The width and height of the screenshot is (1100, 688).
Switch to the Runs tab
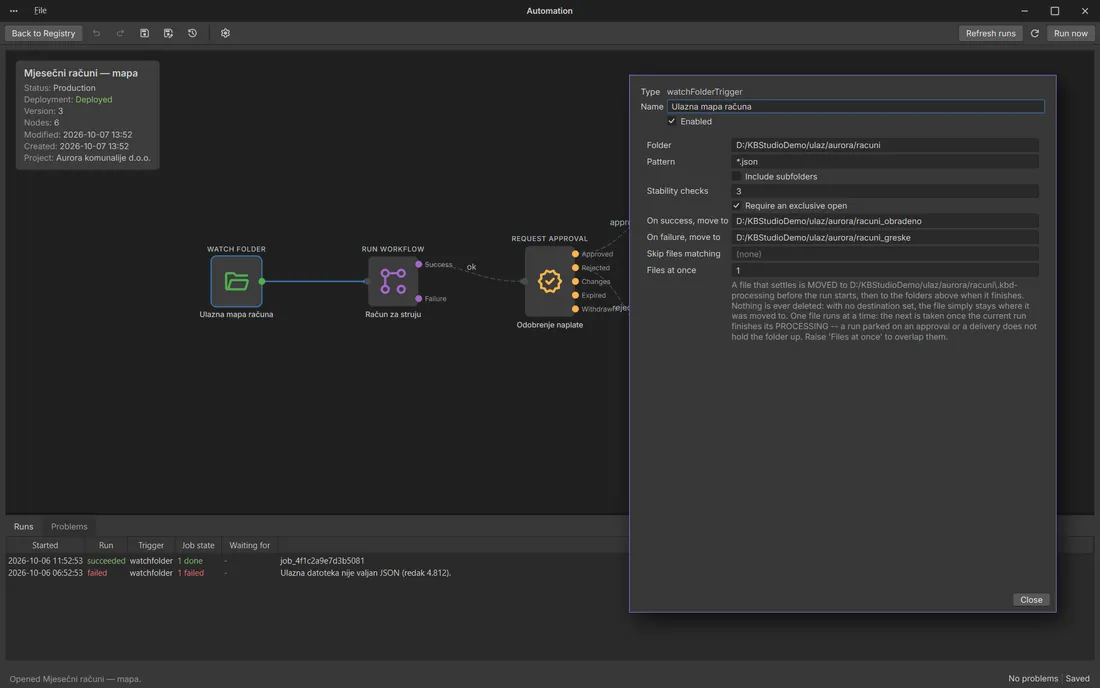click(x=23, y=527)
